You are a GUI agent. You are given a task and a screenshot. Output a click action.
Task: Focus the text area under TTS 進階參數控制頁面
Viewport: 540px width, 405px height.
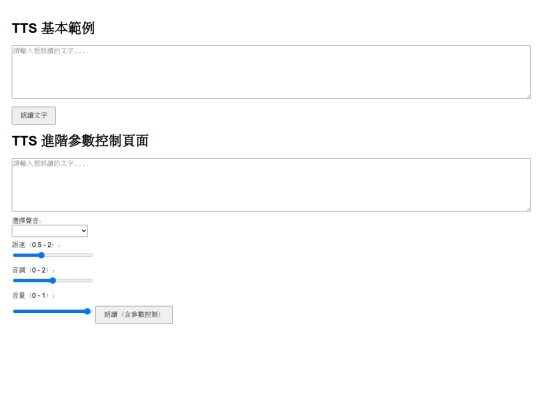[271, 185]
